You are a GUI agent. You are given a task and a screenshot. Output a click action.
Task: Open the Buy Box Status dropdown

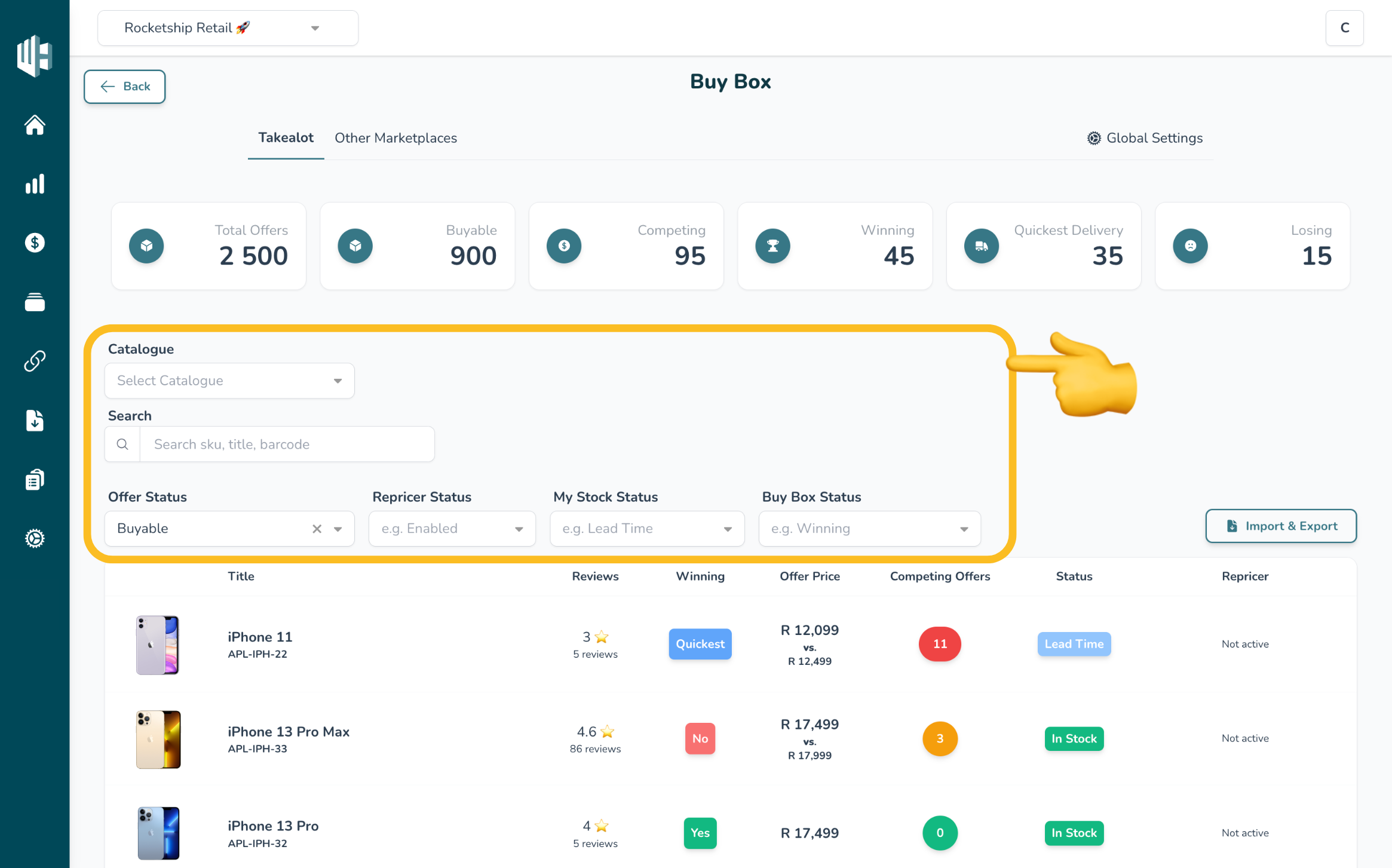click(x=869, y=529)
